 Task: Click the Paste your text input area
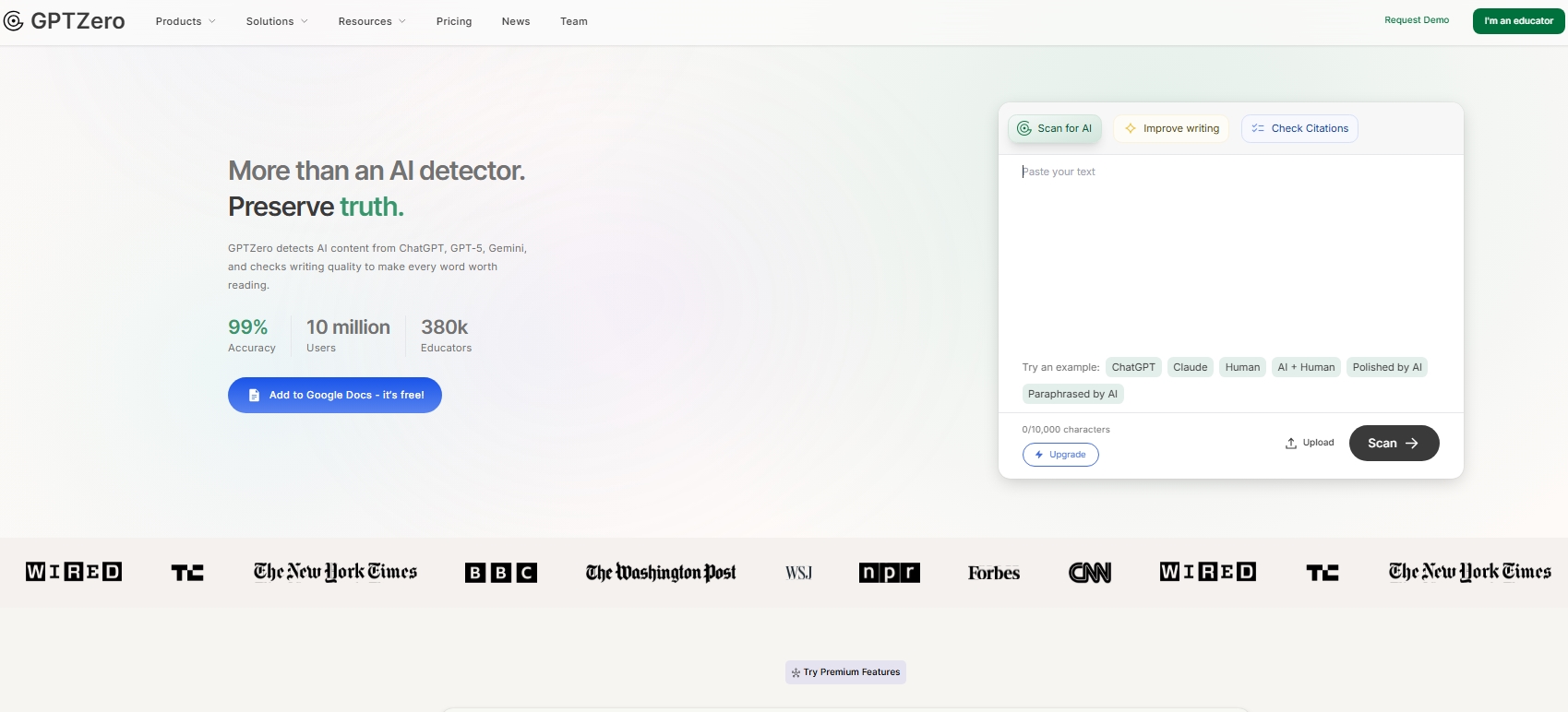coord(1230,254)
